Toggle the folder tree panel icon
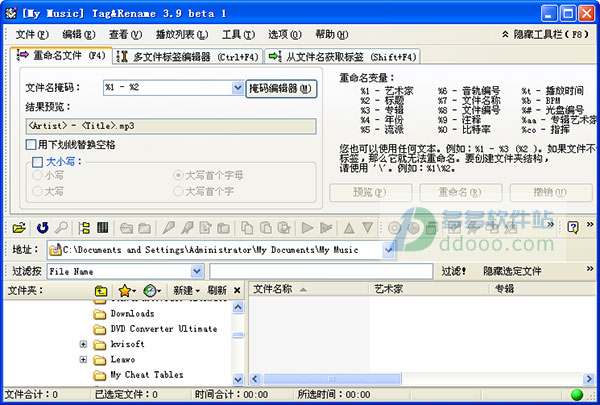Viewport: 600px width, 405px height. [x=84, y=228]
